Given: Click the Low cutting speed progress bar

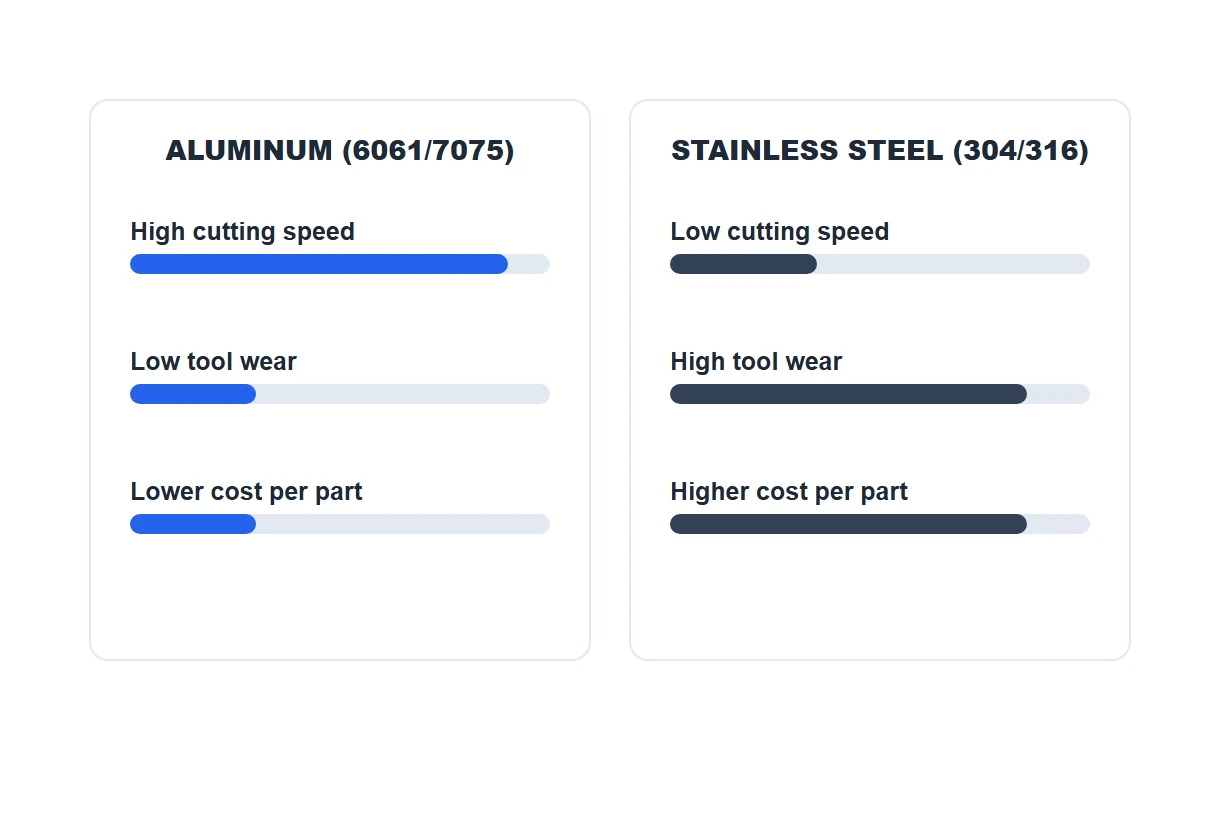Looking at the screenshot, I should tap(880, 264).
